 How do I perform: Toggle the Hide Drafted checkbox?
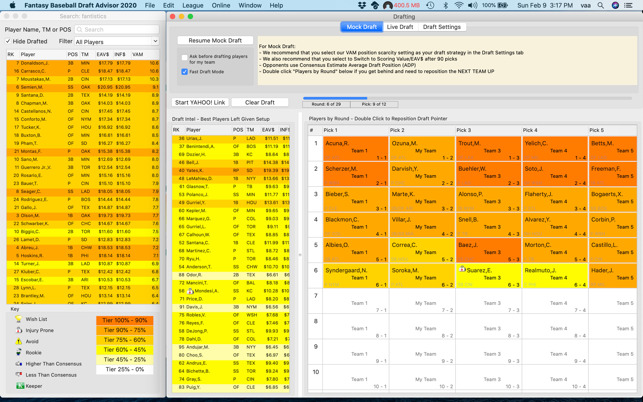8,41
